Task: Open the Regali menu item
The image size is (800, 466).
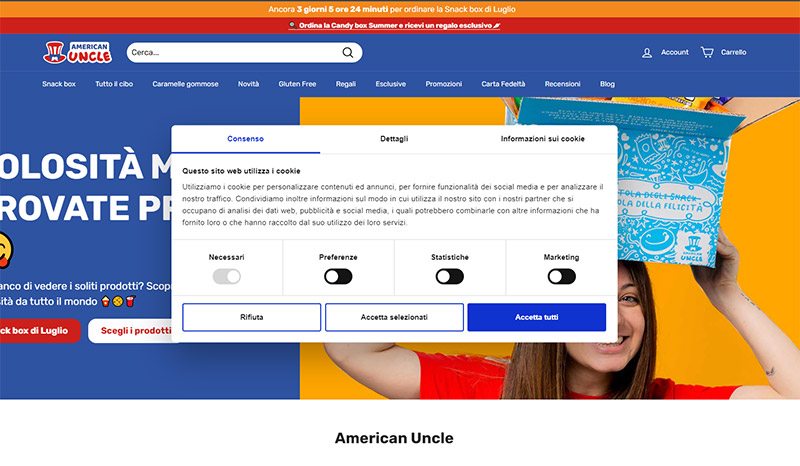Action: 346,84
